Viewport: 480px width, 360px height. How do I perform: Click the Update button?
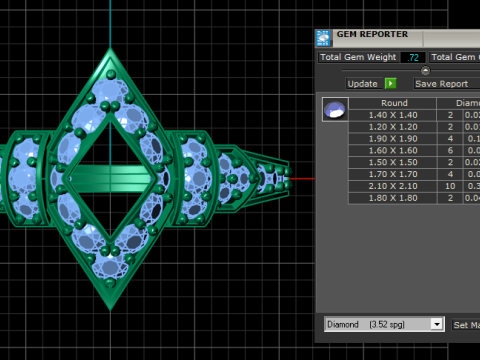(362, 84)
